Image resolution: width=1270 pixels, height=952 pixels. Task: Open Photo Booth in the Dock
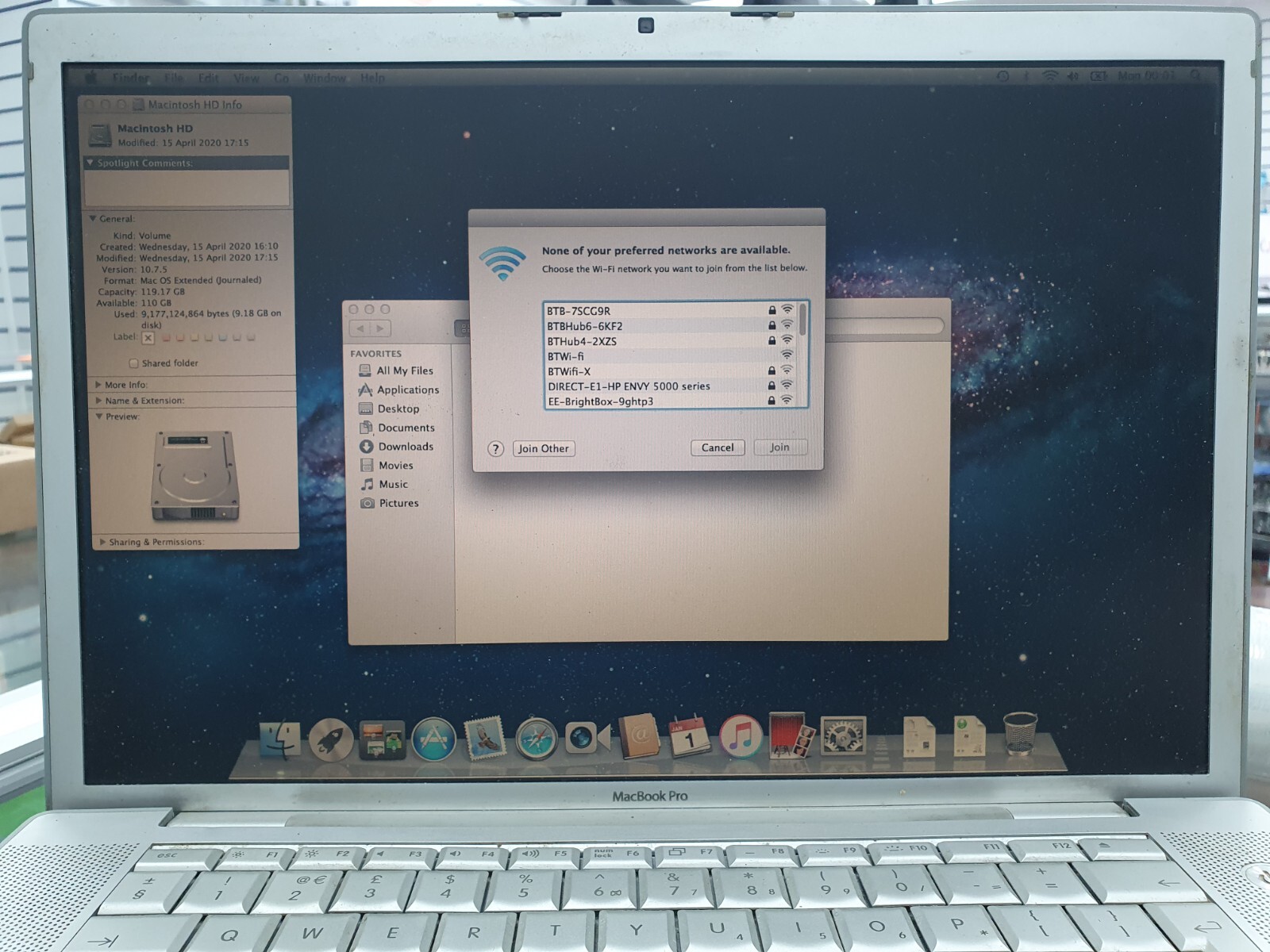coord(791,735)
